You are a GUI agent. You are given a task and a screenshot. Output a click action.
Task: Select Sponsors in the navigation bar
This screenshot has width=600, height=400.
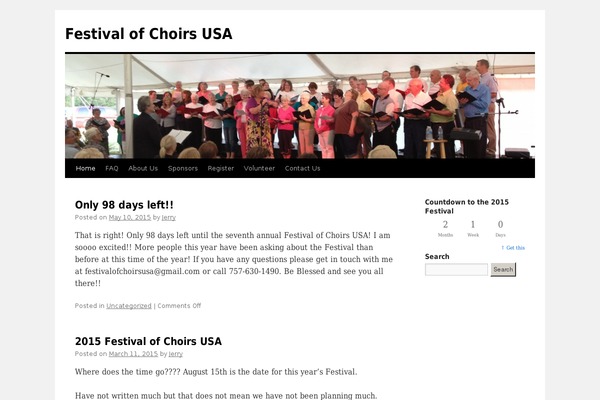pos(183,168)
